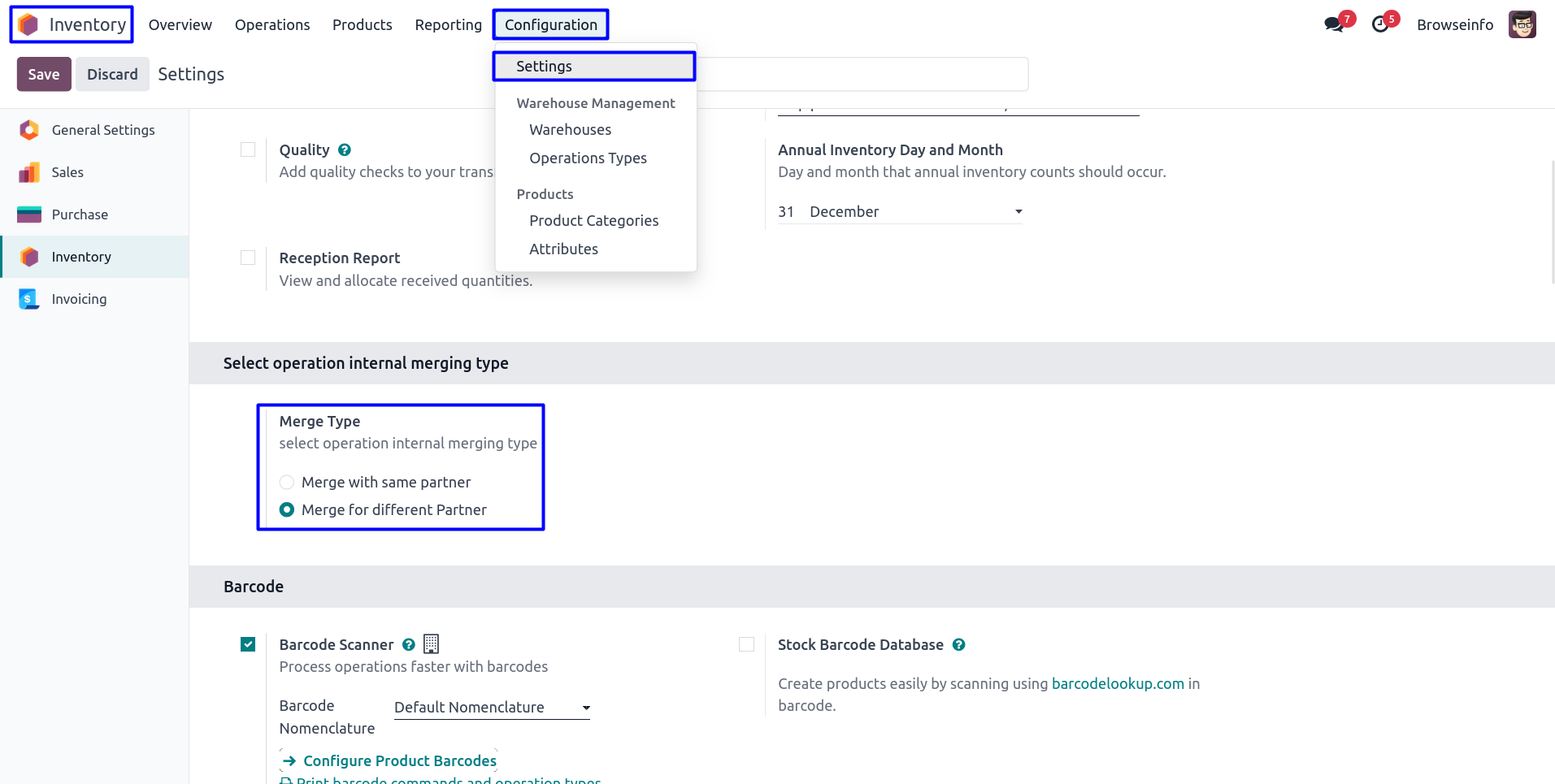Select Merge with same partner radio
Image resolution: width=1555 pixels, height=784 pixels.
[287, 483]
